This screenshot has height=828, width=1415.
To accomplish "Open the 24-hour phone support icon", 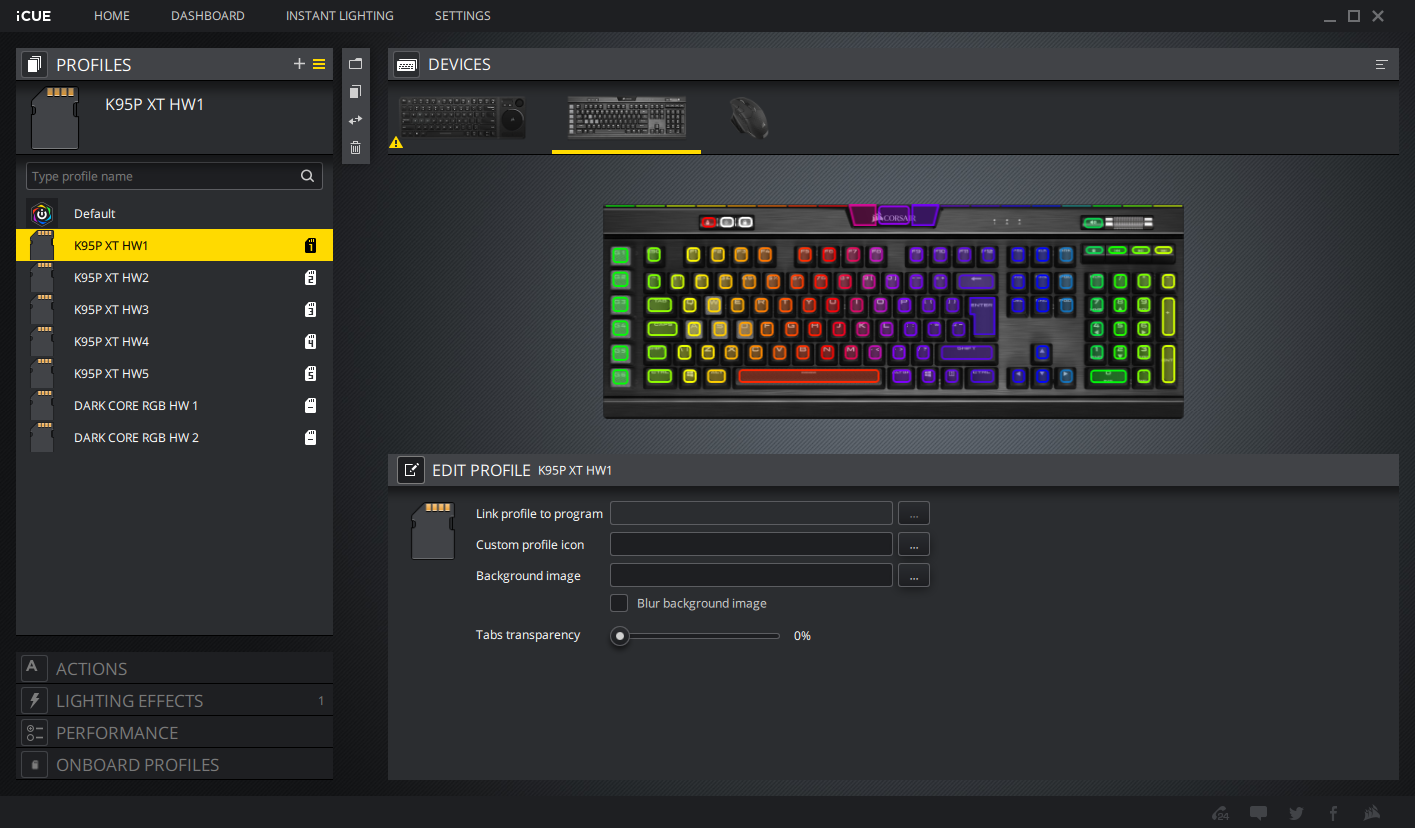I will click(x=1220, y=813).
